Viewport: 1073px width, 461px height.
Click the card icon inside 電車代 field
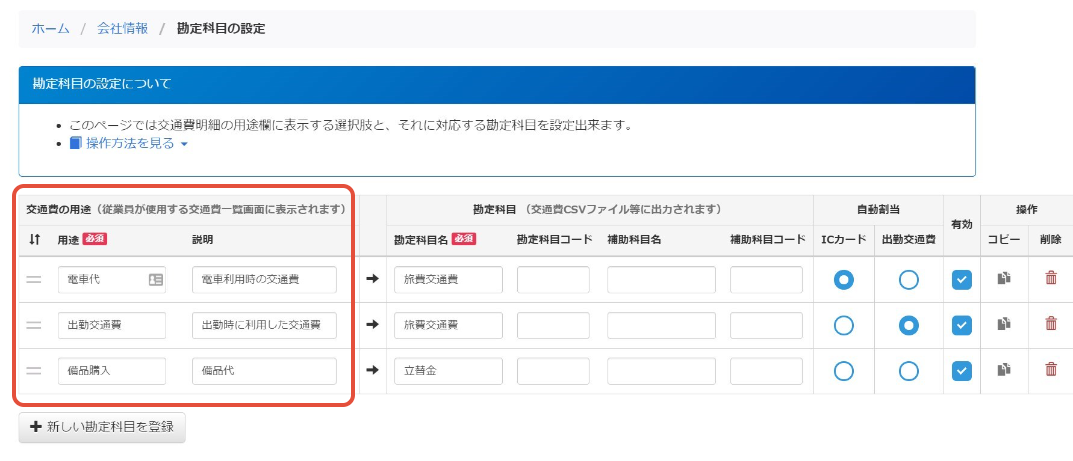[x=155, y=280]
